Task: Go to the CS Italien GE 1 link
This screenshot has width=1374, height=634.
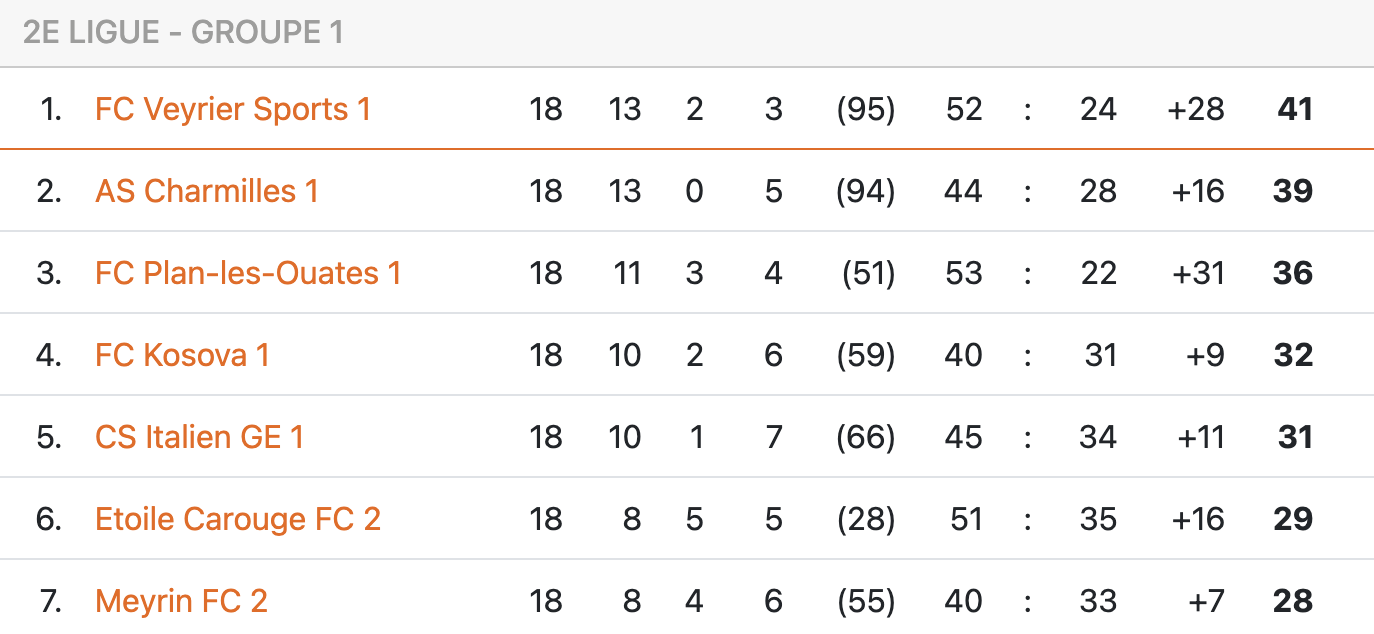Action: pyautogui.click(x=199, y=437)
